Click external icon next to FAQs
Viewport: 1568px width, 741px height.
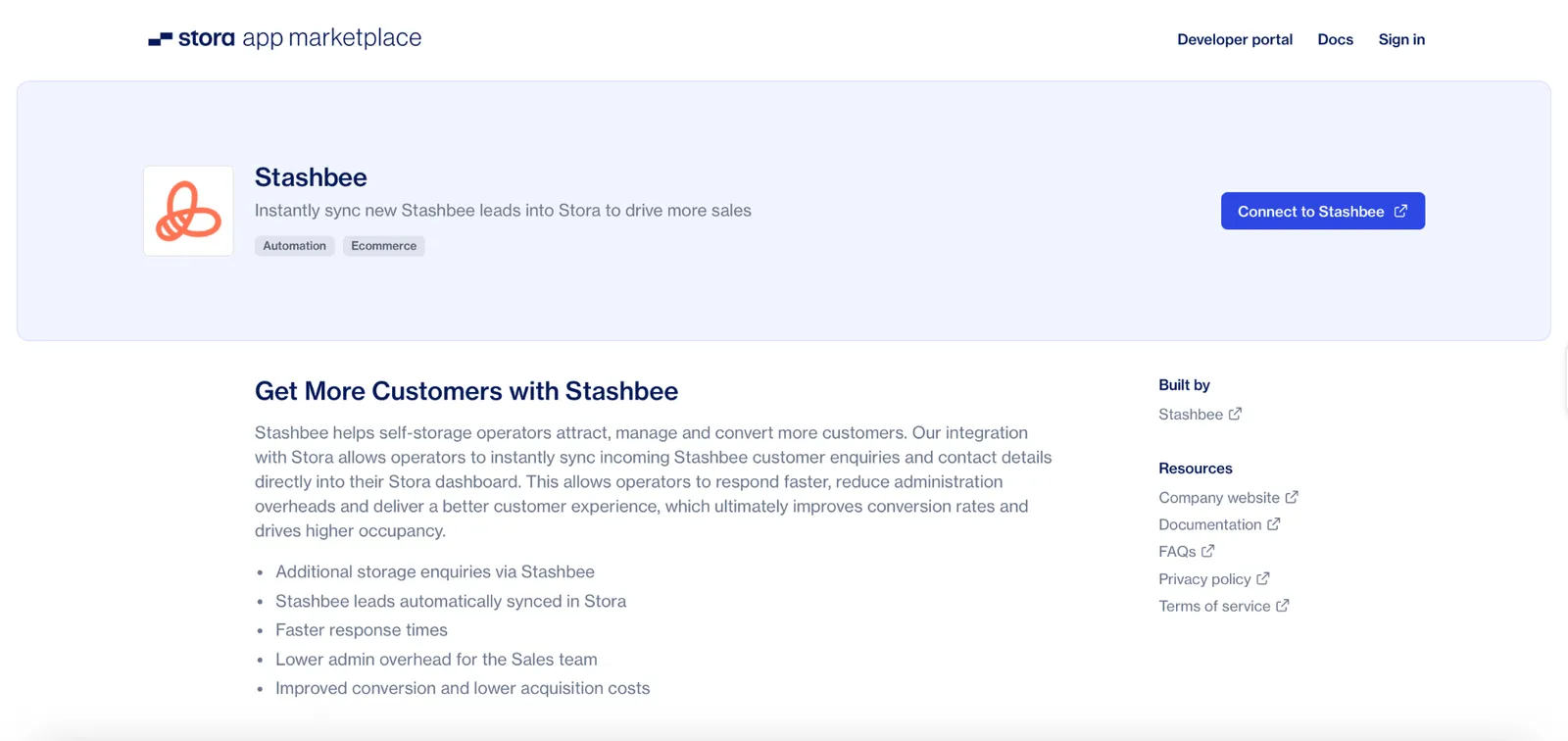1207,551
